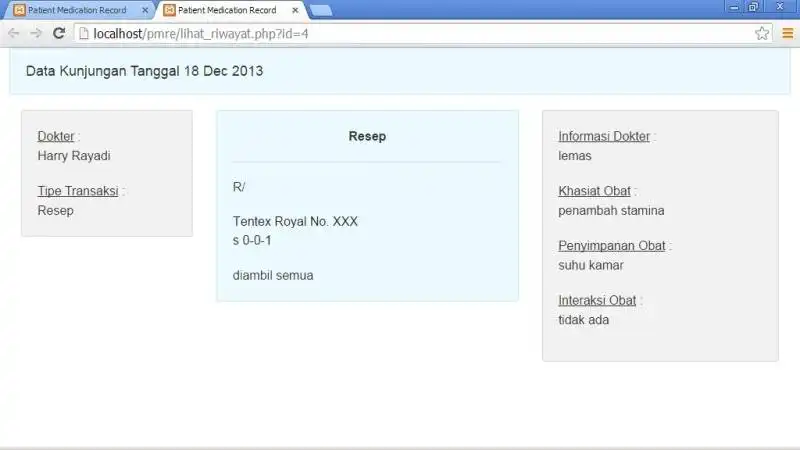Click the text tidak ada
800x450 pixels.
coord(584,320)
